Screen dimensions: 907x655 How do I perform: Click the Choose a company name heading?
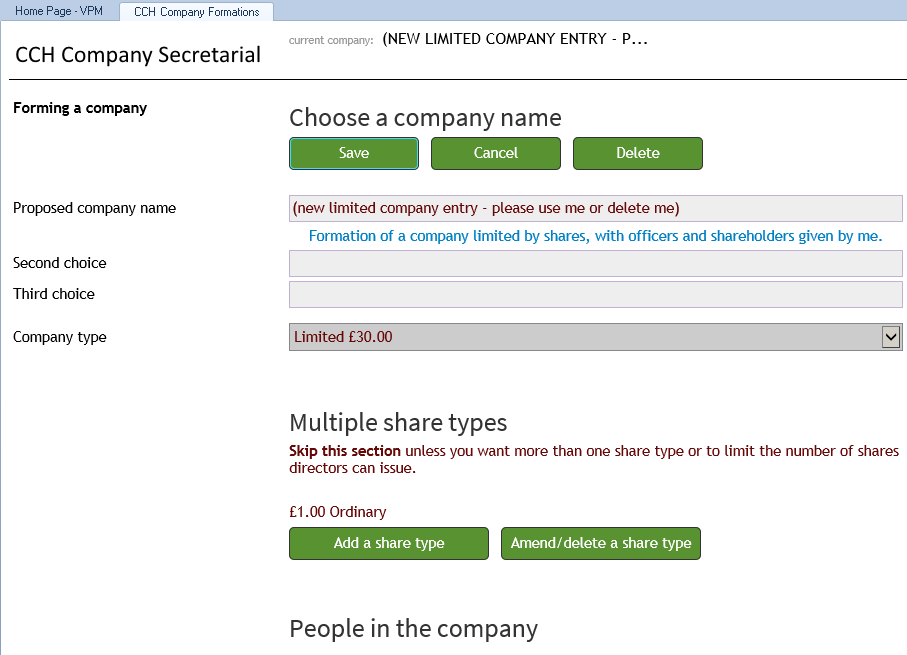425,118
